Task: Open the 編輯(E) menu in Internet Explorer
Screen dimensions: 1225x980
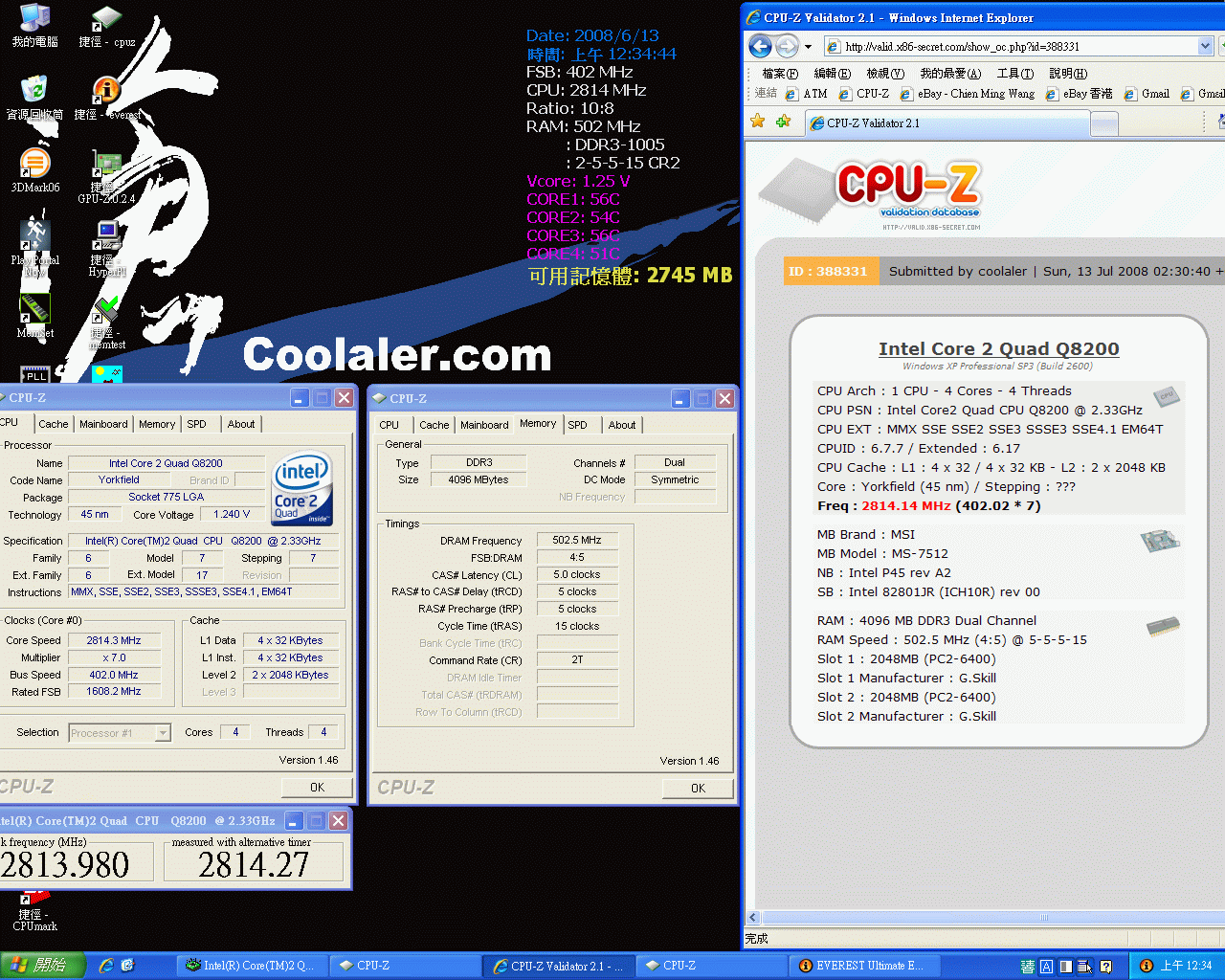Action: 832,74
